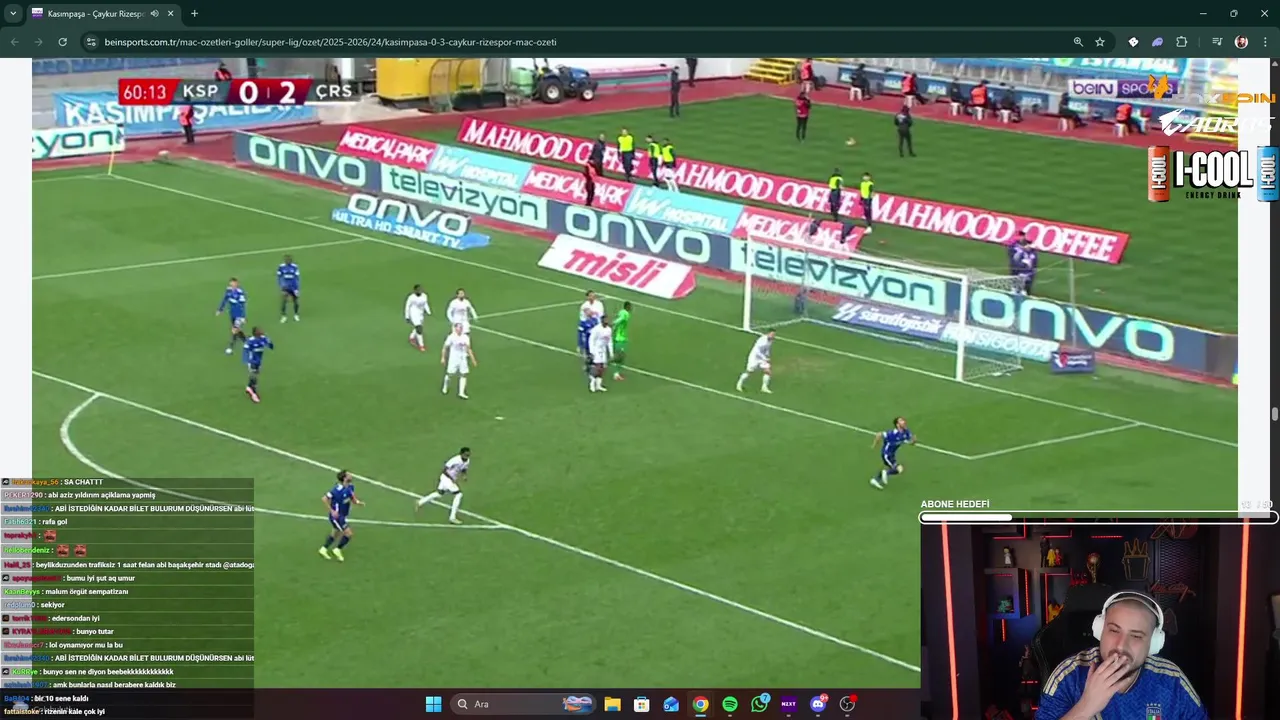Click chat message 'bunyo tutar'

point(95,632)
